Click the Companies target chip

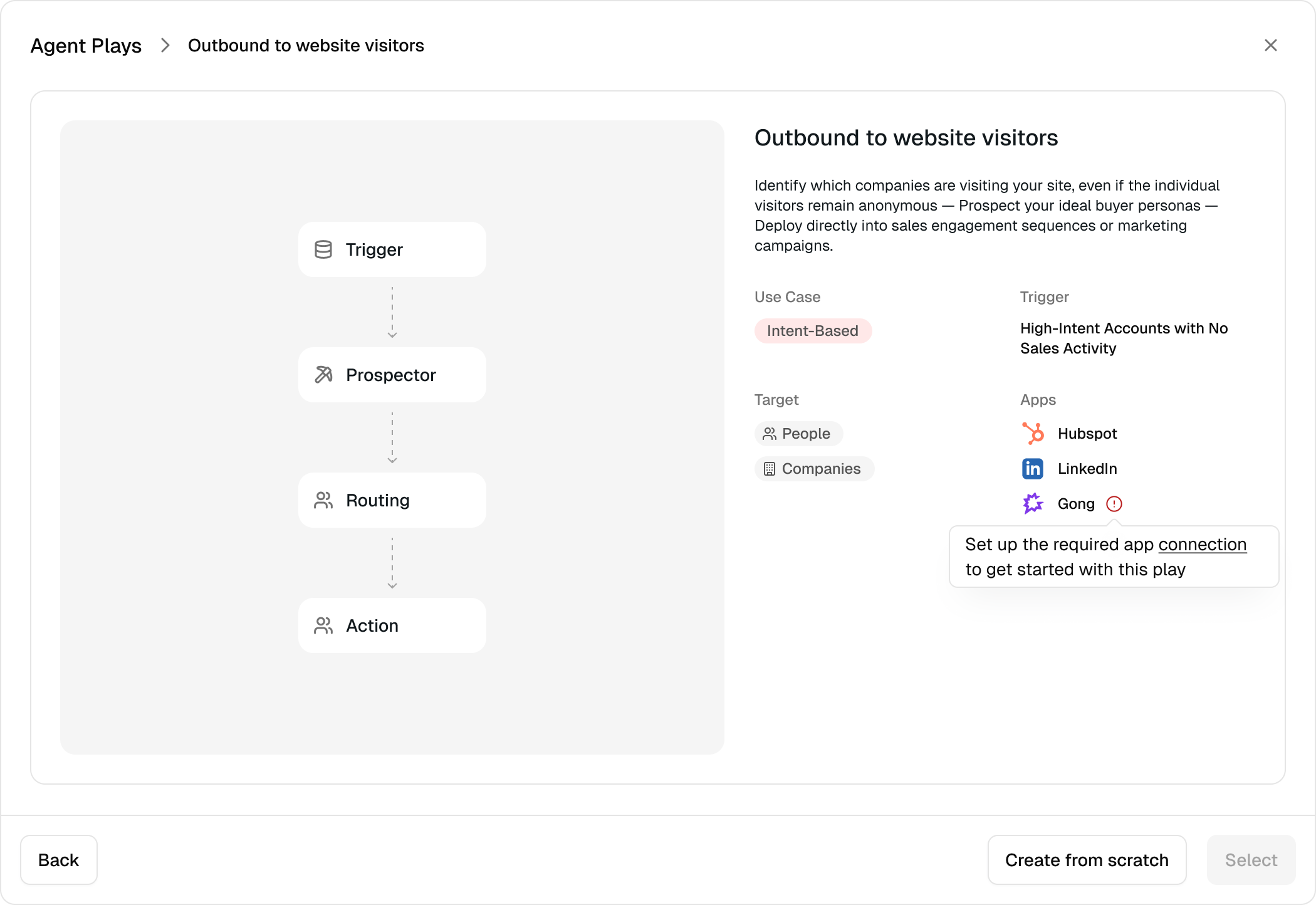tap(813, 469)
